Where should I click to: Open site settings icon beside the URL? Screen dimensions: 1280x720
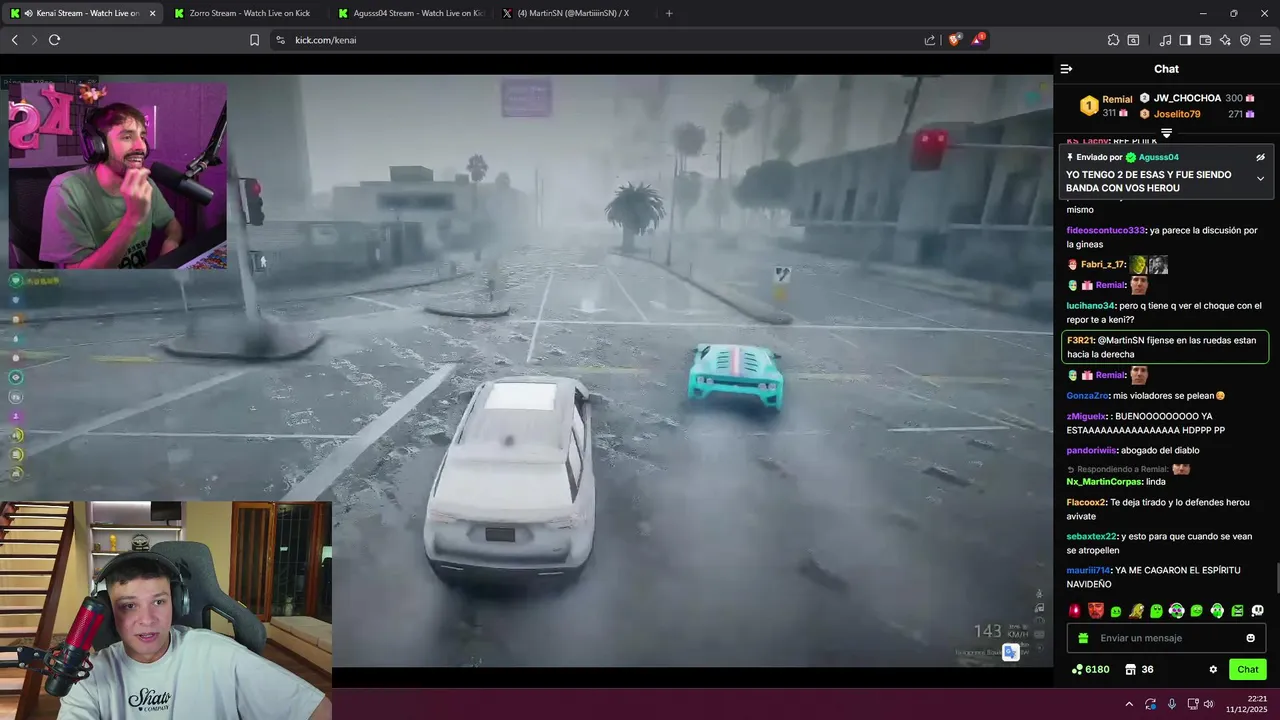pos(280,40)
